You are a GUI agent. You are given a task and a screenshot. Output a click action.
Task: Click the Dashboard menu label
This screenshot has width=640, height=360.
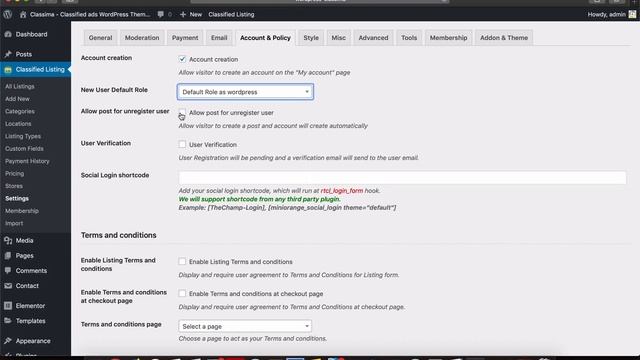(x=31, y=34)
